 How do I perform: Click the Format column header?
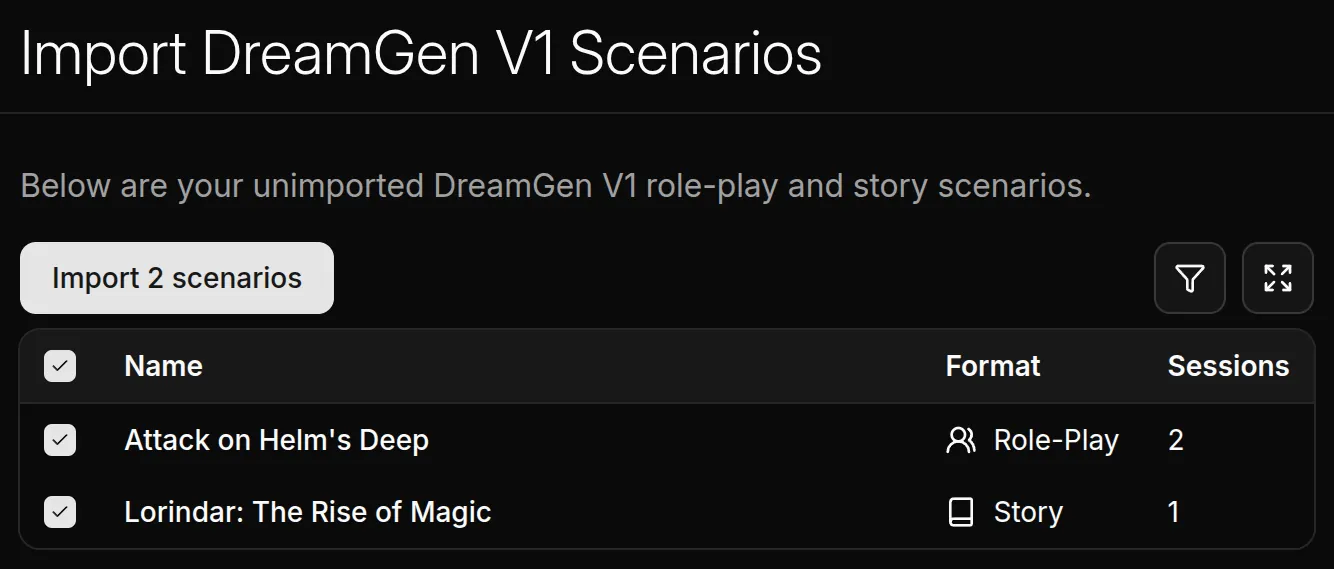pyautogui.click(x=992, y=366)
